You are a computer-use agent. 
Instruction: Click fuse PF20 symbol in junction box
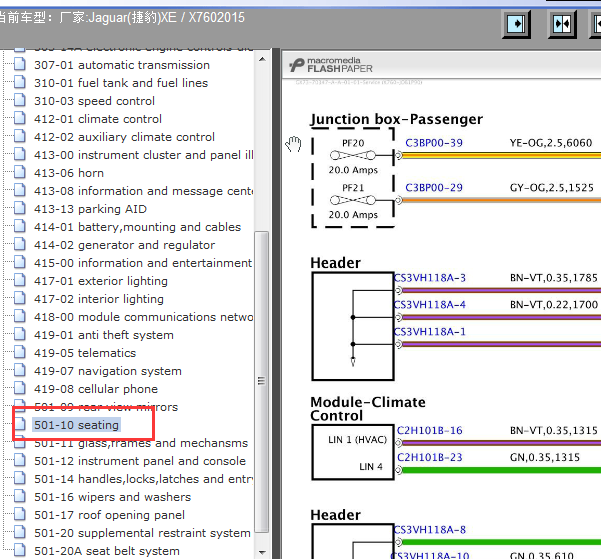pyautogui.click(x=353, y=155)
